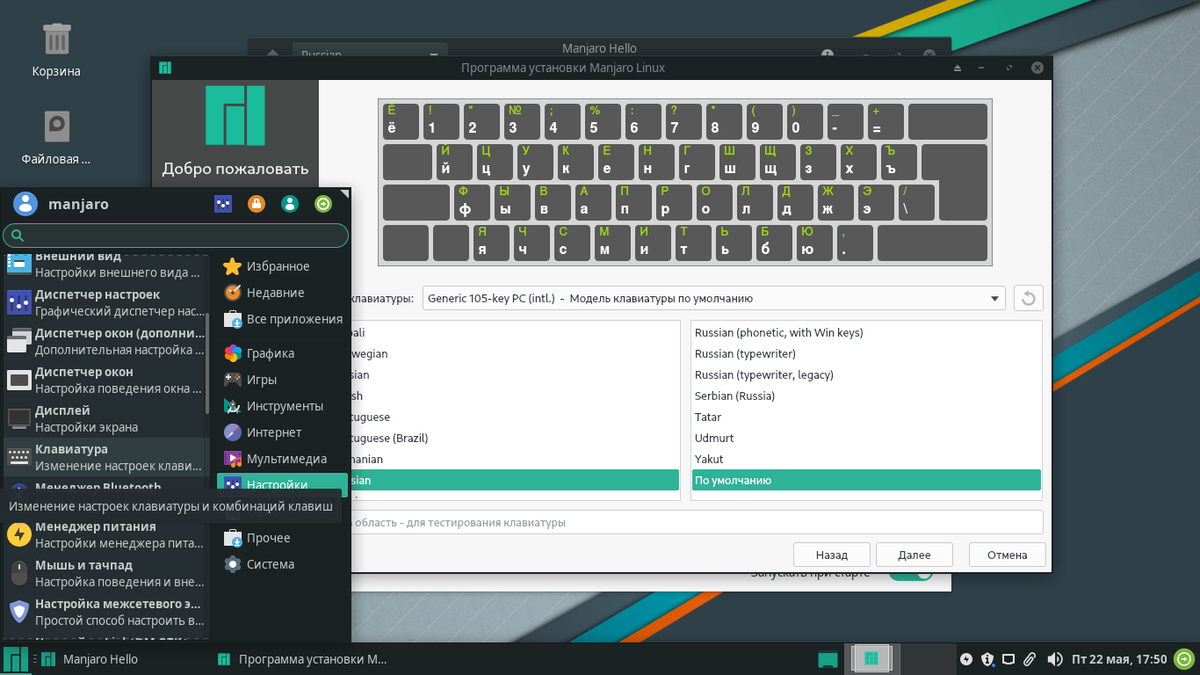
Task: Open Клавиатура keyboard settings entry
Action: pos(104,457)
